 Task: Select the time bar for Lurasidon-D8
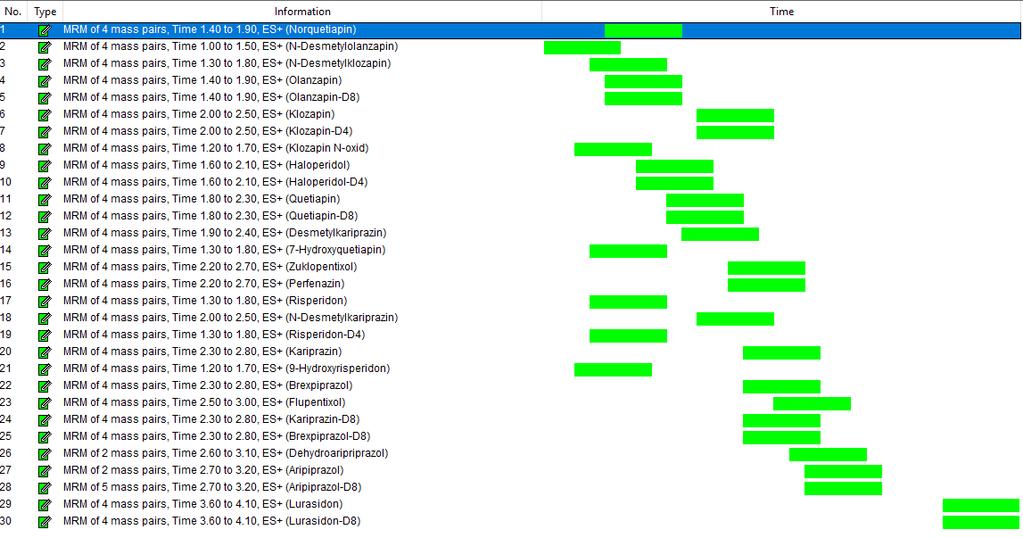981,522
